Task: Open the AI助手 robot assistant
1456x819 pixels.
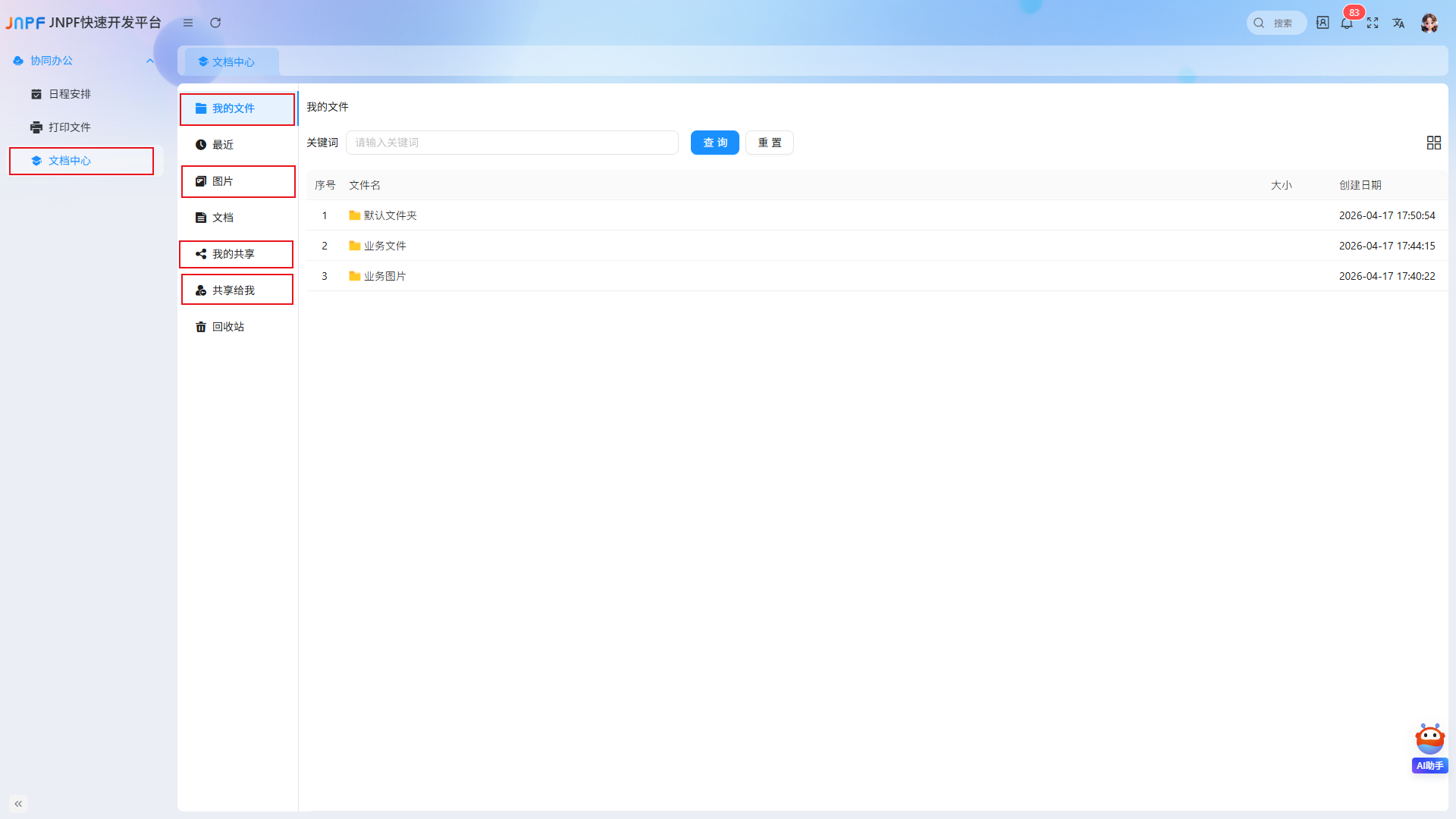Action: click(x=1429, y=748)
